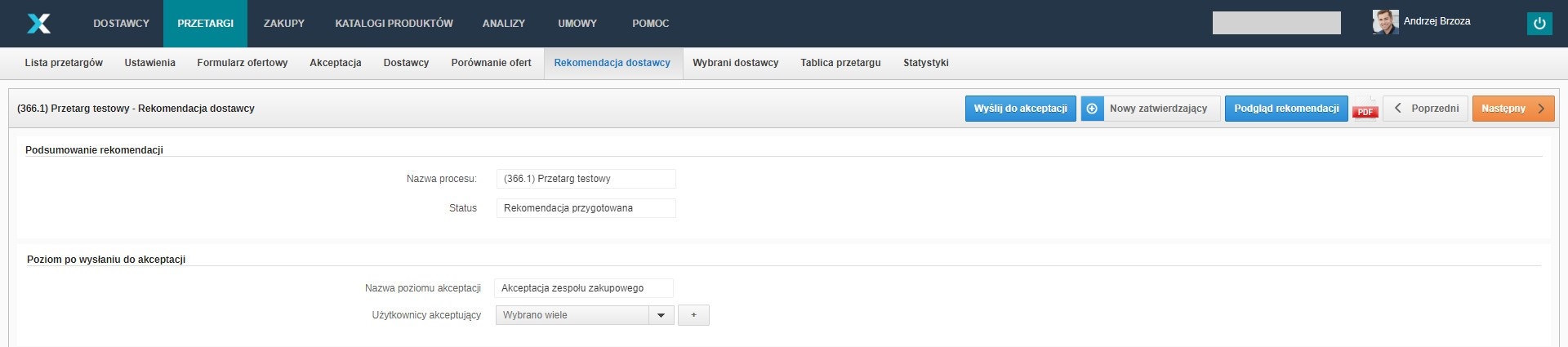This screenshot has height=347, width=1568.
Task: Click the Nazwa poziomu akceptacji field
Action: (583, 288)
